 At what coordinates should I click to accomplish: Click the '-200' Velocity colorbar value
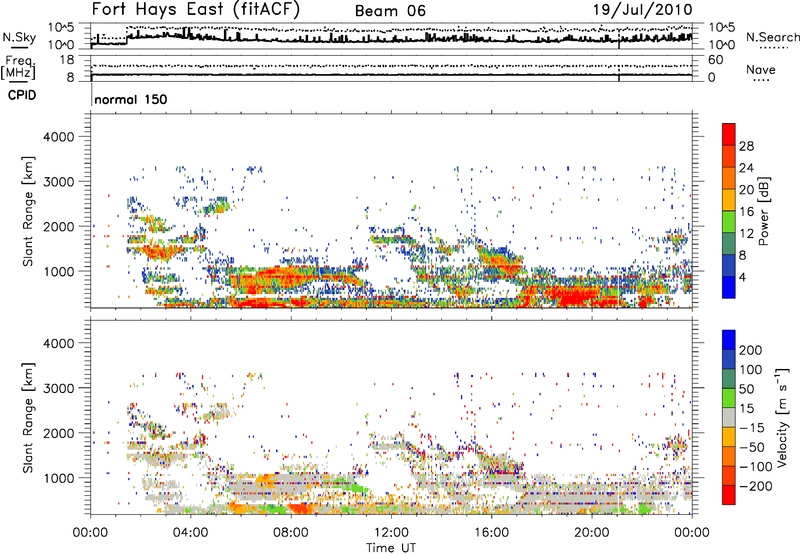pyautogui.click(x=756, y=486)
